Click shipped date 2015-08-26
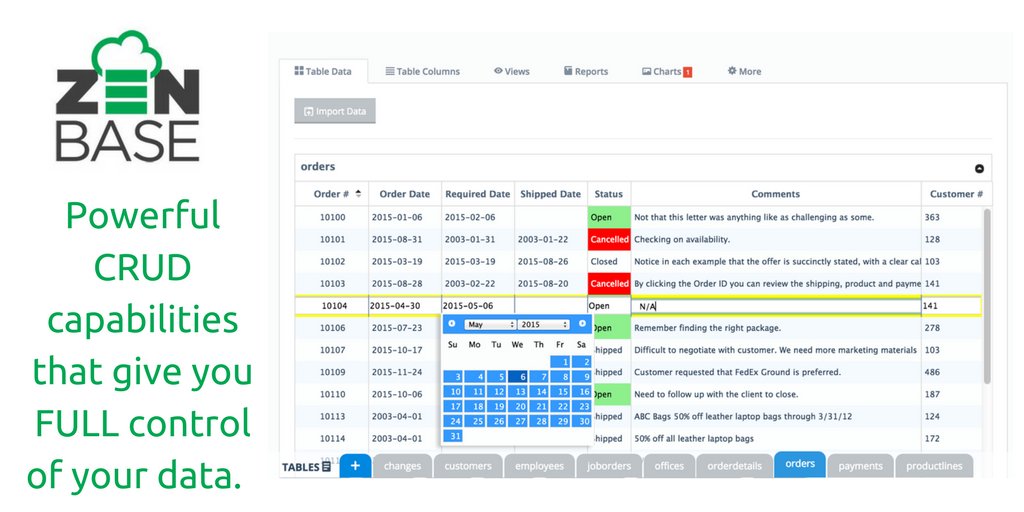Image resolution: width=1024 pixels, height=512 pixels. click(543, 262)
